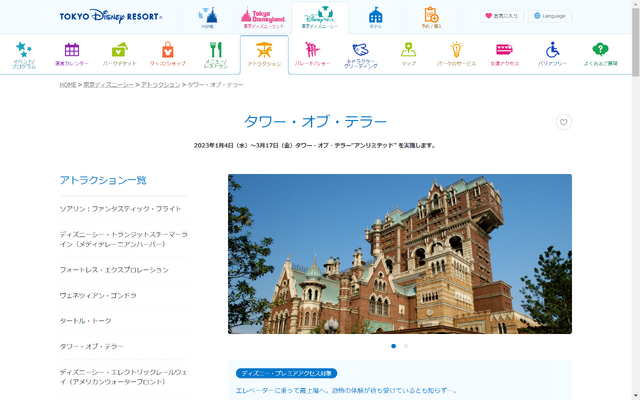Image resolution: width=640 pixels, height=400 pixels.
Task: Open パークのサービス lightbulb icon
Action: [456, 55]
